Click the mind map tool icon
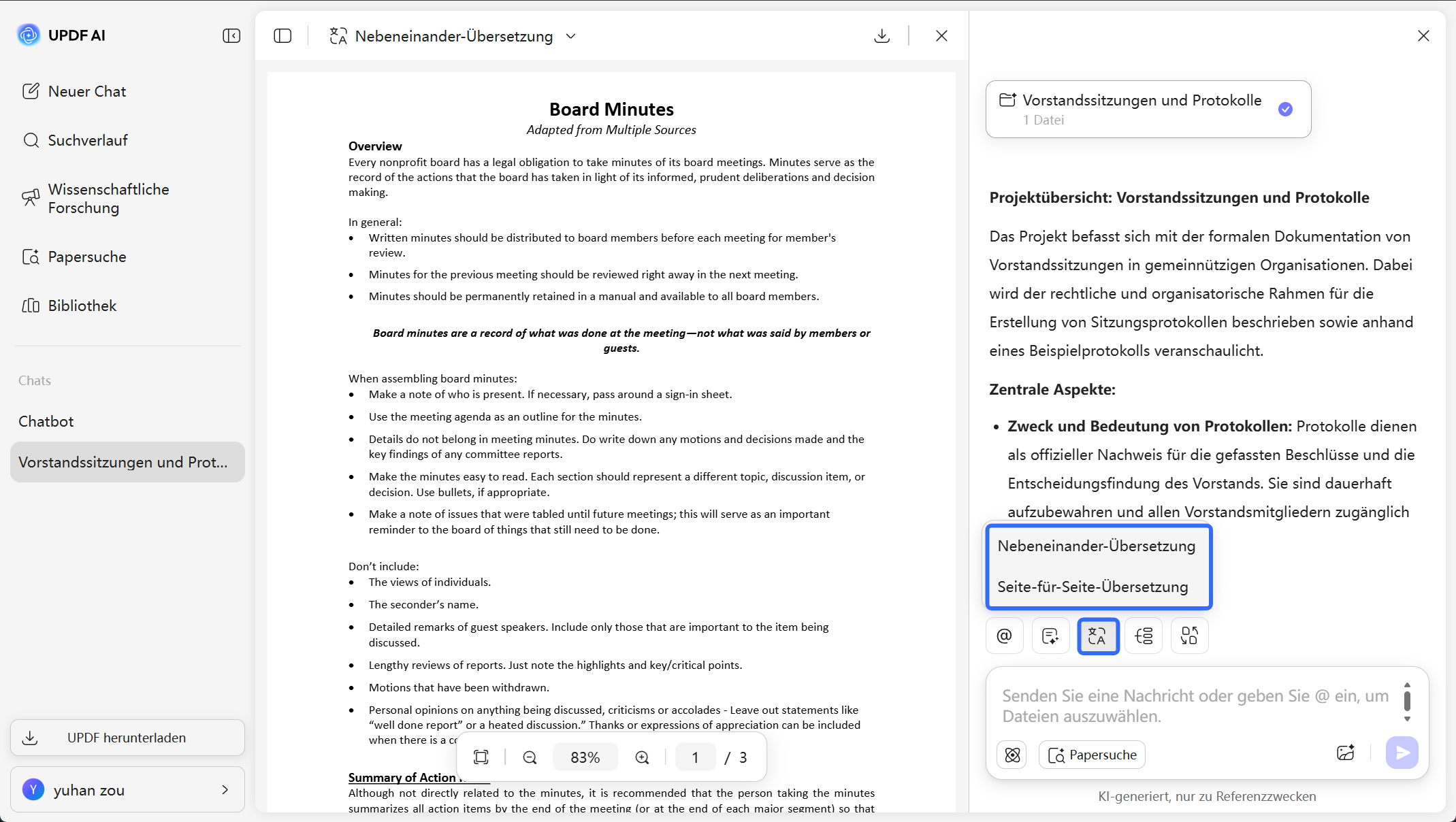 click(1144, 636)
